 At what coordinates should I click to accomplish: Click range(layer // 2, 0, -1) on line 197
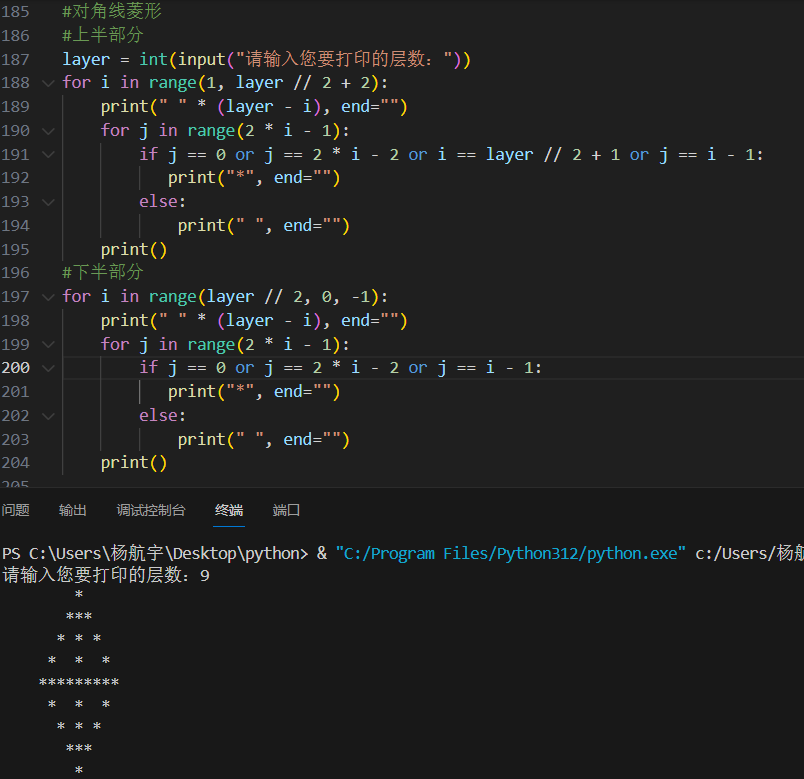point(264,297)
